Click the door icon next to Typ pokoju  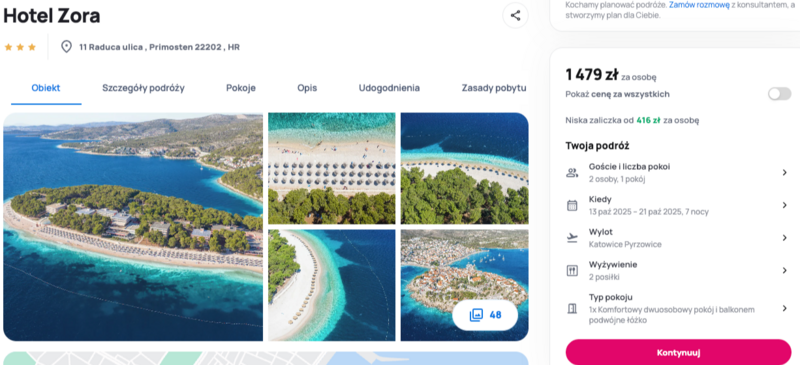[572, 308]
